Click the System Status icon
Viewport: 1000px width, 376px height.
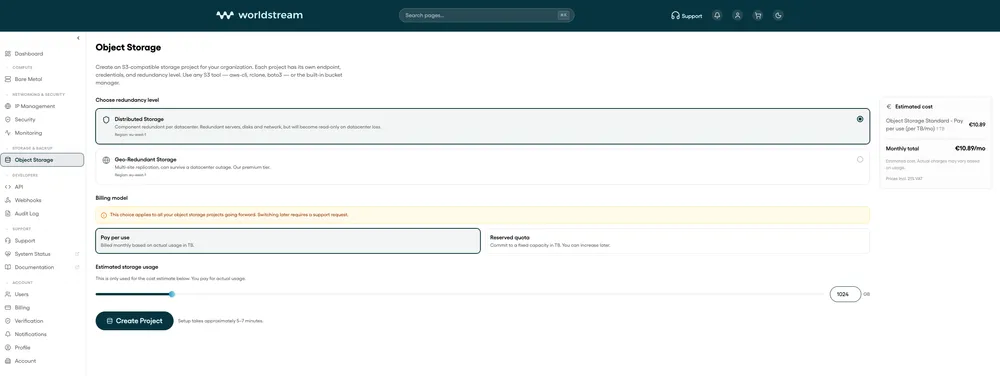(8, 254)
